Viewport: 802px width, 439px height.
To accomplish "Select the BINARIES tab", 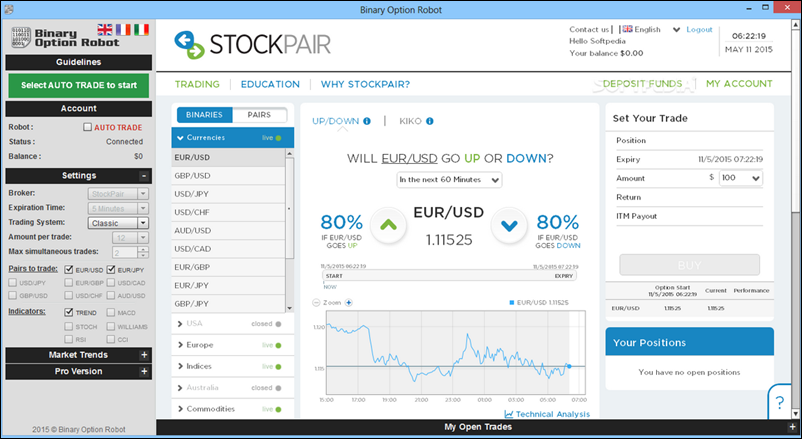I will [x=205, y=115].
